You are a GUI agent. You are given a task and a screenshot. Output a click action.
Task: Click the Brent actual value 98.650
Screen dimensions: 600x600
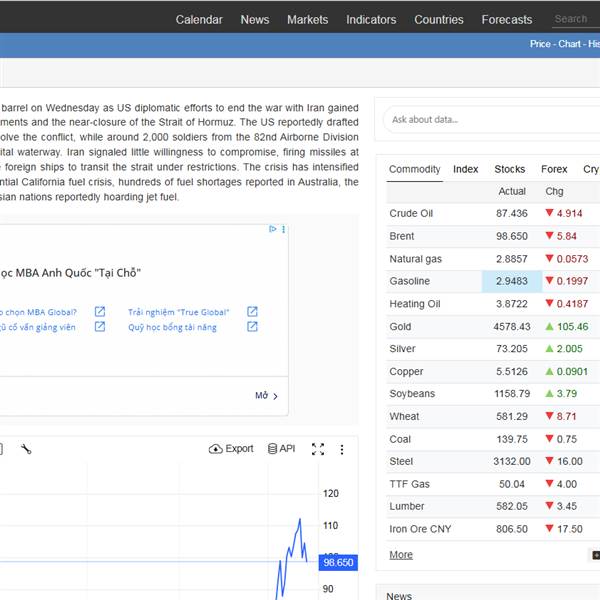pyautogui.click(x=512, y=236)
